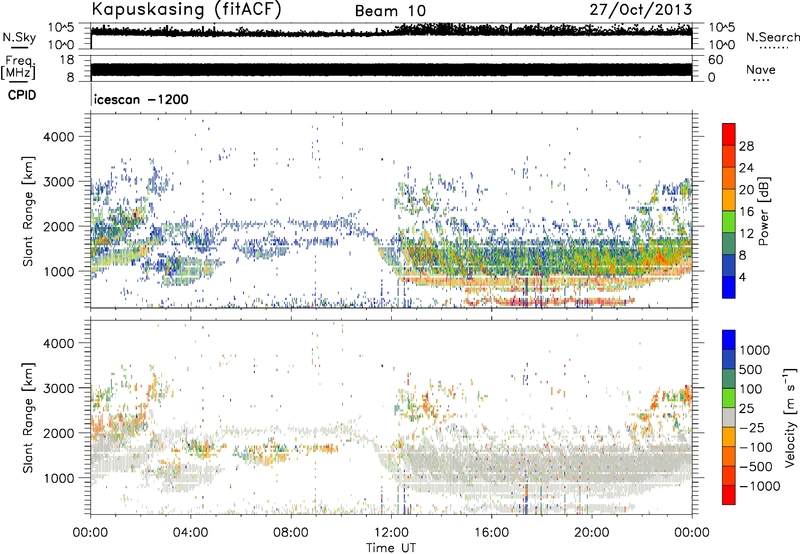Click the blue bottom segment of the power color bar
The width and height of the screenshot is (800, 554).
point(729,287)
